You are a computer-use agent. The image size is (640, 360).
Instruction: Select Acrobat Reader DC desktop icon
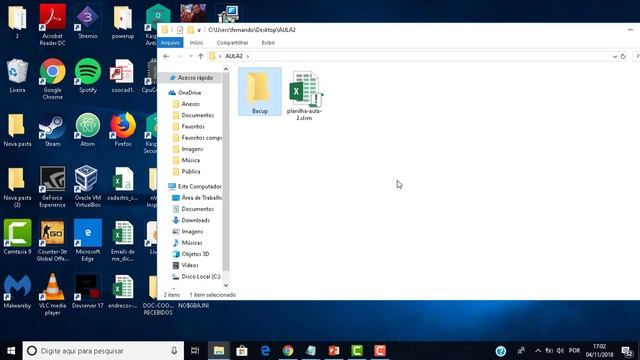[x=53, y=25]
